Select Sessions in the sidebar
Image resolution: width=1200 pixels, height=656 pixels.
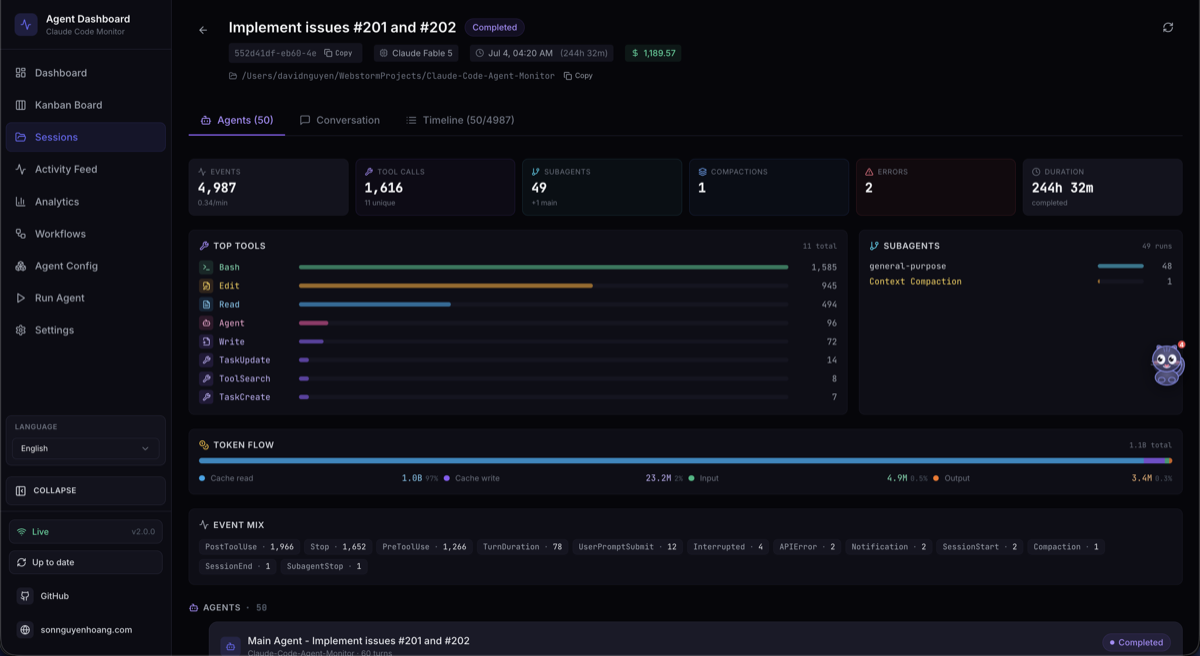point(86,137)
